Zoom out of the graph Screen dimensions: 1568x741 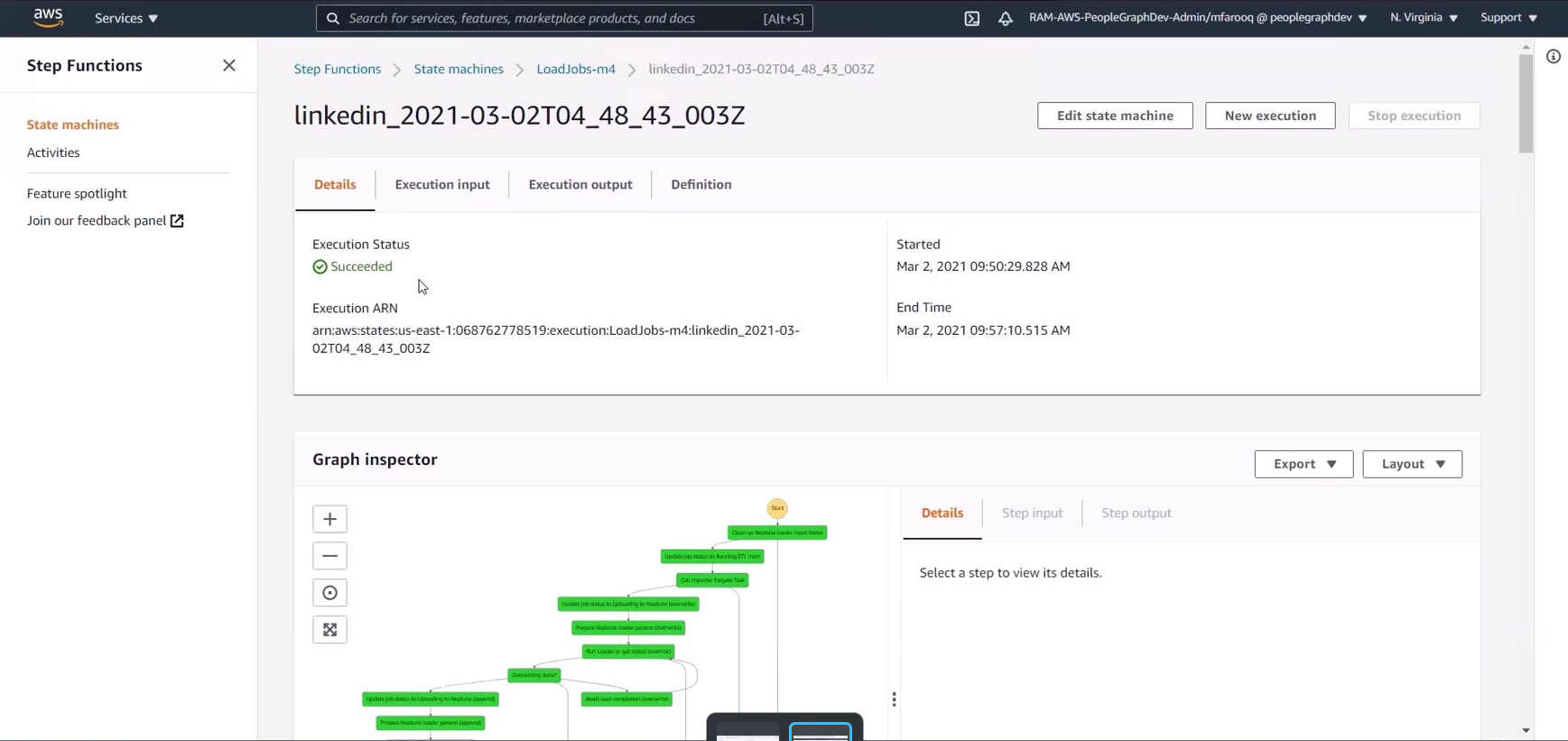coord(329,556)
